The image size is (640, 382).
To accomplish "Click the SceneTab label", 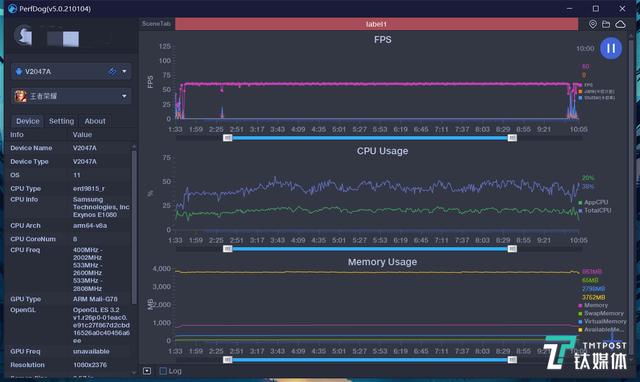I will [x=156, y=24].
